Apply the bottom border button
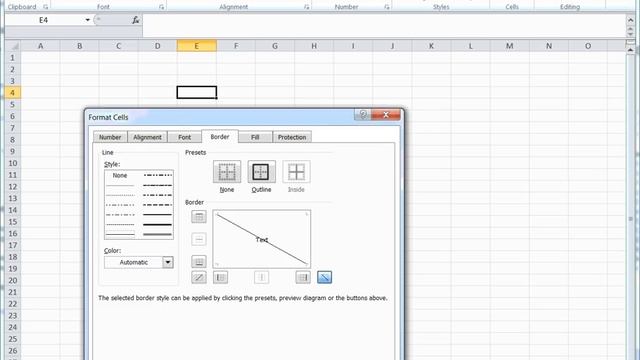 (199, 262)
